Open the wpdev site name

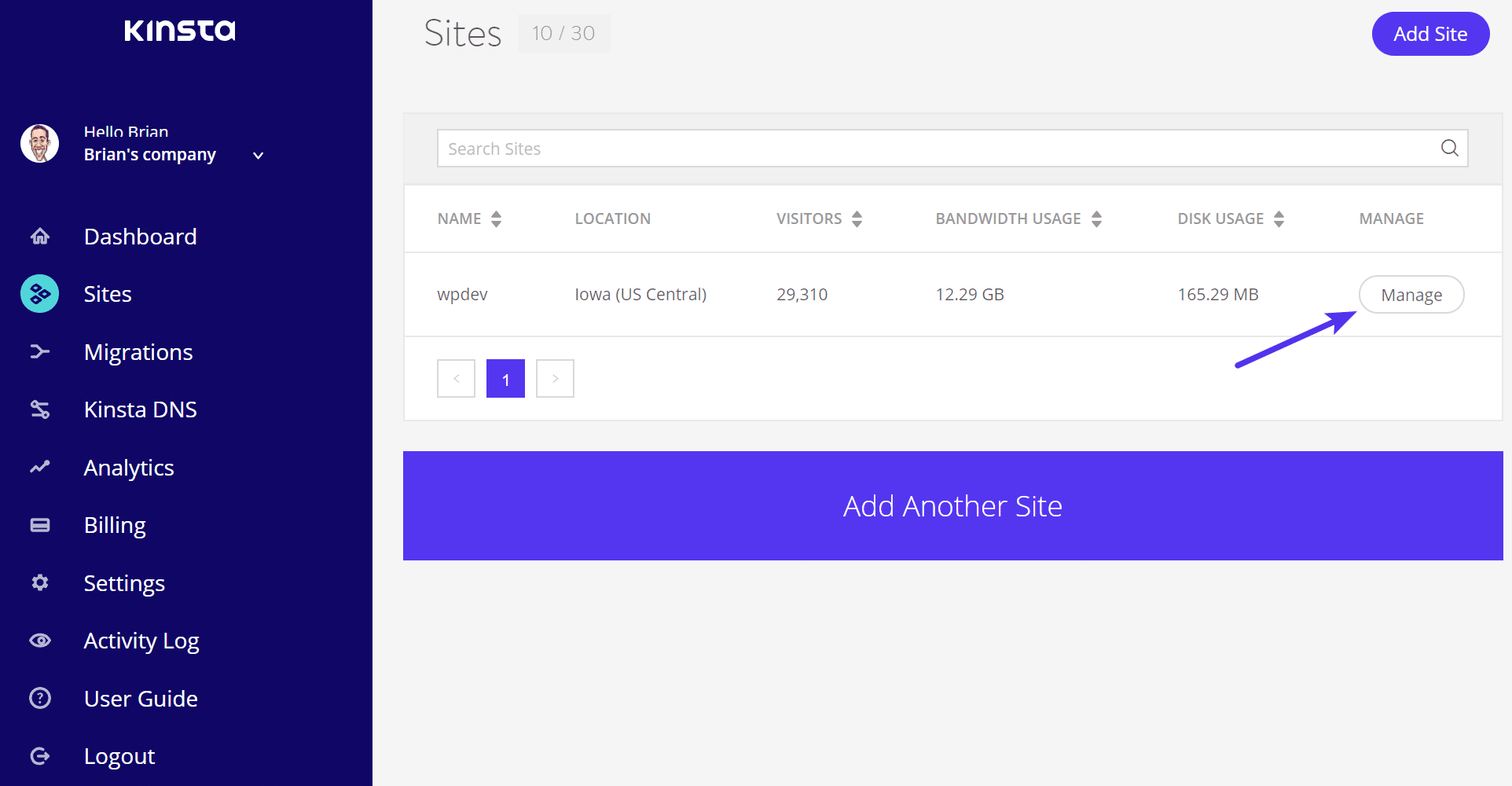pos(462,295)
